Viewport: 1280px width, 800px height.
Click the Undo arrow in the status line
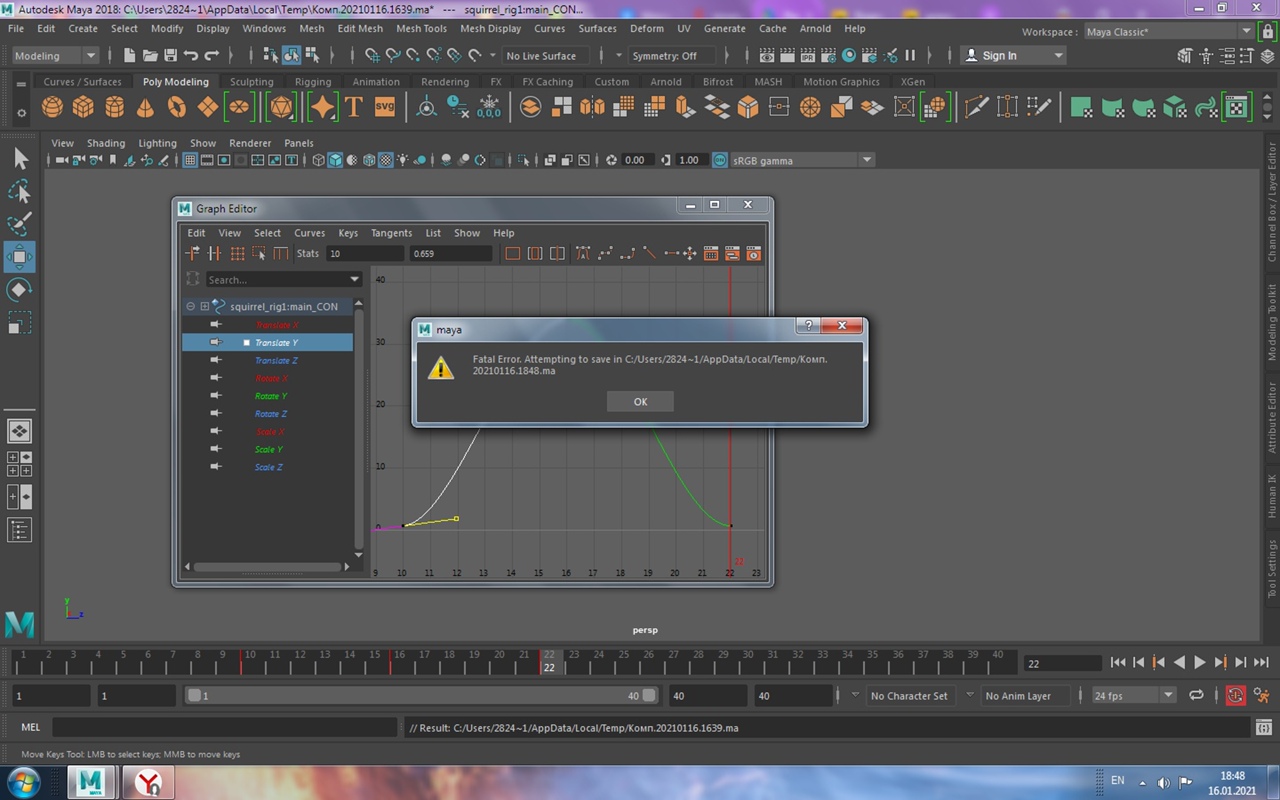pos(191,56)
